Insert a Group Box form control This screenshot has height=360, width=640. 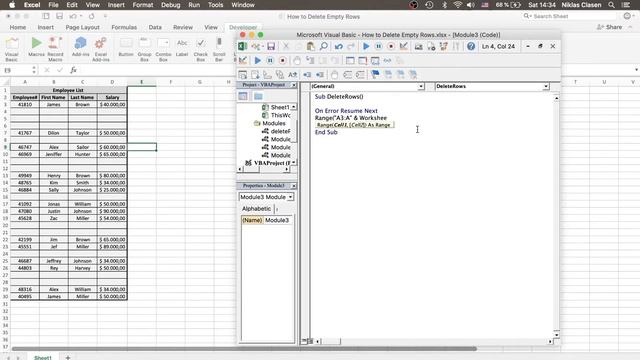pyautogui.click(x=144, y=49)
